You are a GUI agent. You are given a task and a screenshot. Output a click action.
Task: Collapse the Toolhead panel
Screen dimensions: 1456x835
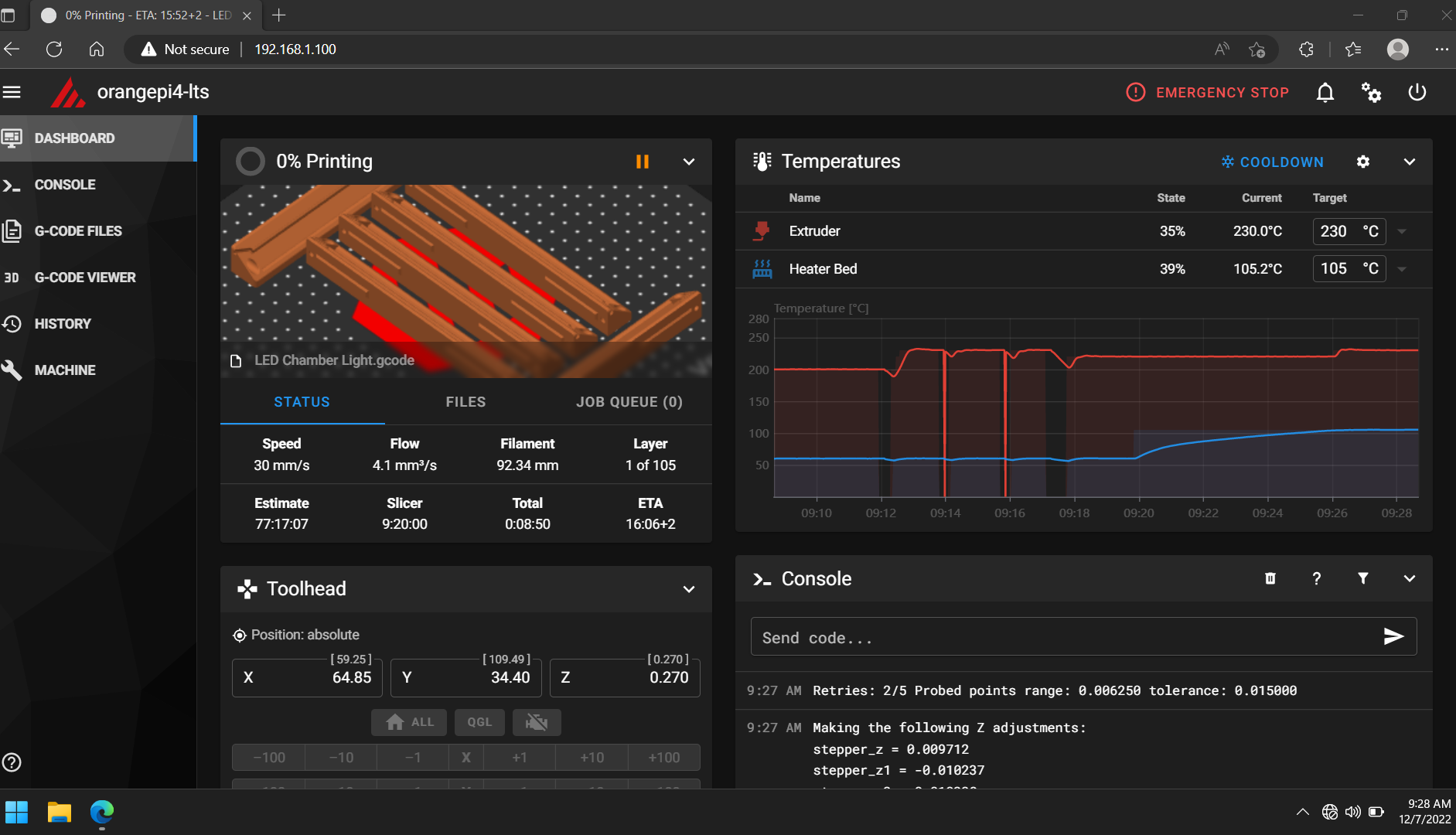tap(689, 589)
